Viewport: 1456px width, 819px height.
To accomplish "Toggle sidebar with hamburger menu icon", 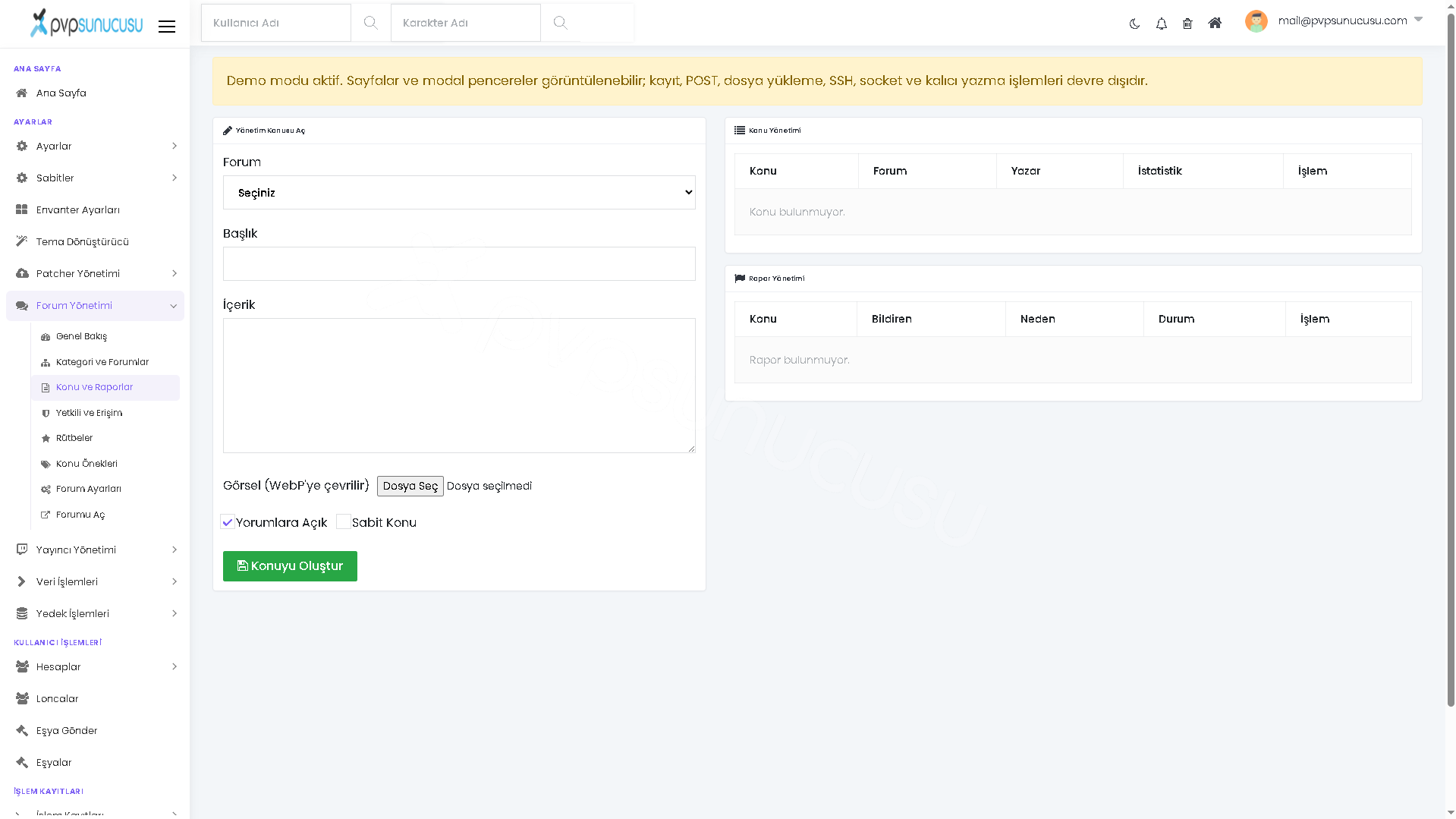I will coord(167,27).
